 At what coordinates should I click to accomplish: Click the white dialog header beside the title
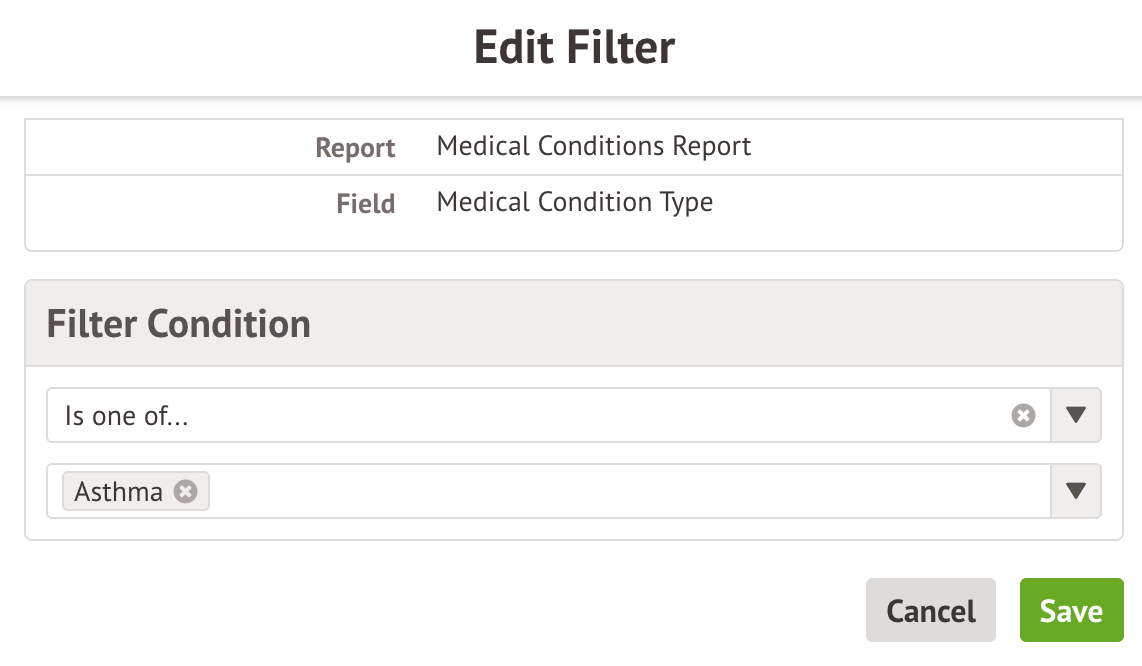pos(900,47)
